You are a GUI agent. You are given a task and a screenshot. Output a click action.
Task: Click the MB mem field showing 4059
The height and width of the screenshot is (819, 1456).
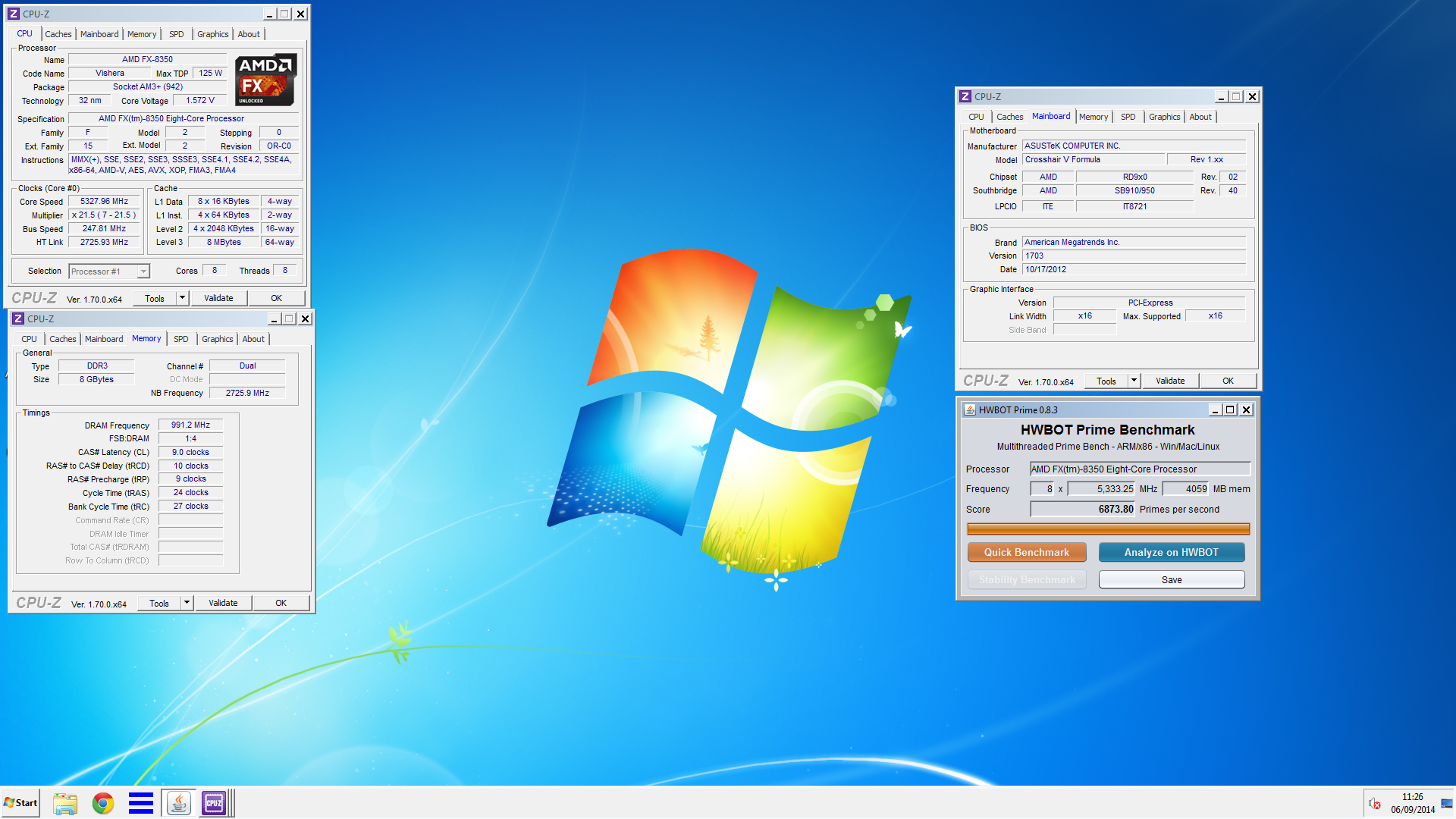[1185, 488]
